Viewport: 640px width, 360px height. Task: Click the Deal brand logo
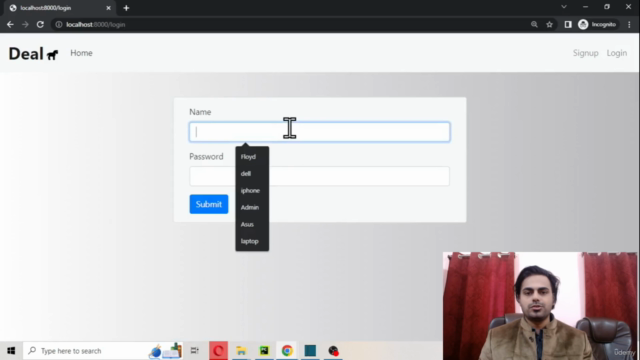click(33, 53)
